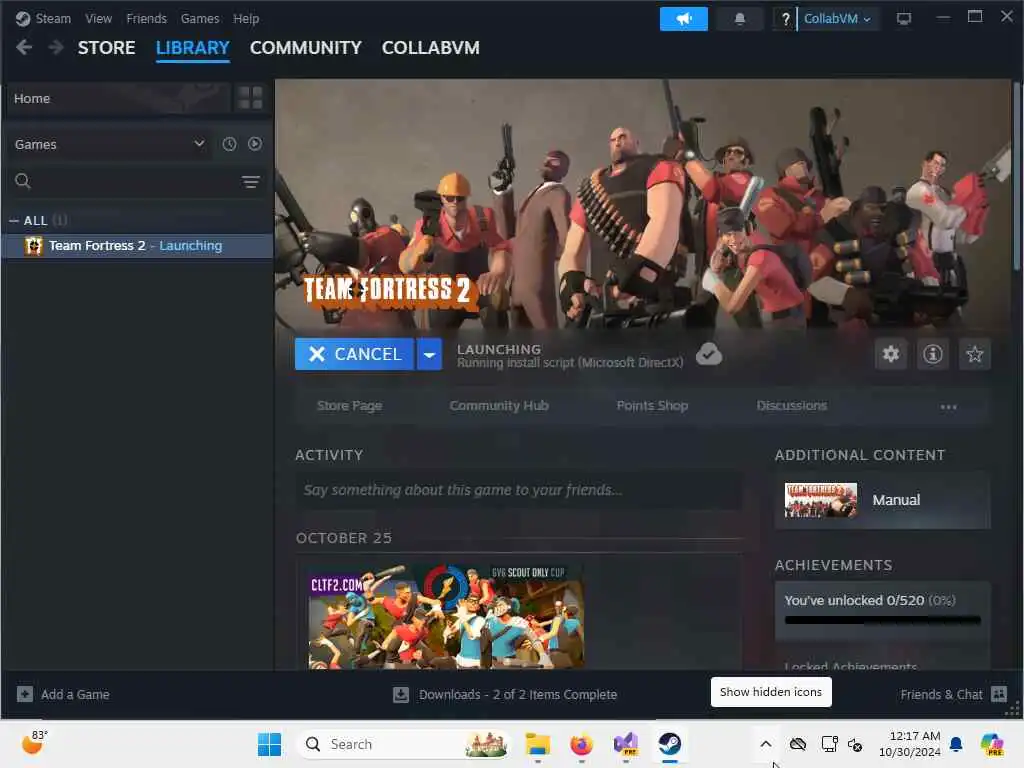This screenshot has width=1024, height=768.
Task: Open the Help menu
Action: pyautogui.click(x=246, y=18)
